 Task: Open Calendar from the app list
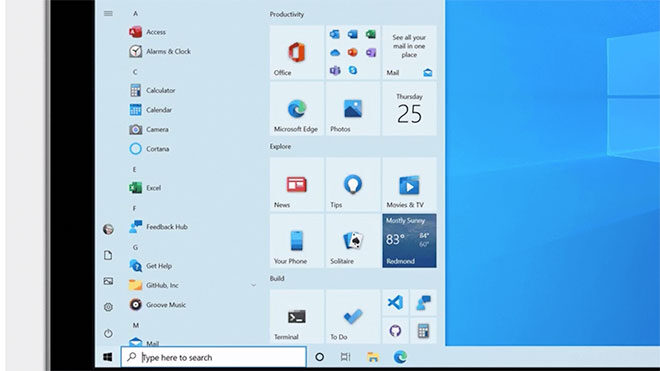click(x=150, y=110)
